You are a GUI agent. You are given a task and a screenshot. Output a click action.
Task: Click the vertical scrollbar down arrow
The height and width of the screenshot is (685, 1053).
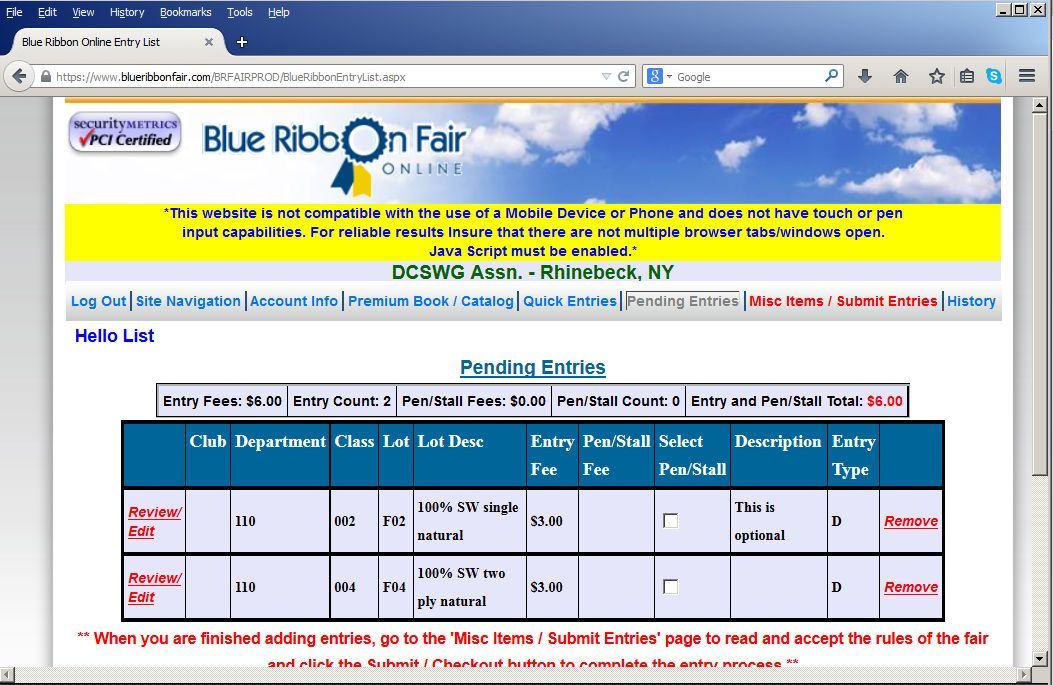[1040, 659]
